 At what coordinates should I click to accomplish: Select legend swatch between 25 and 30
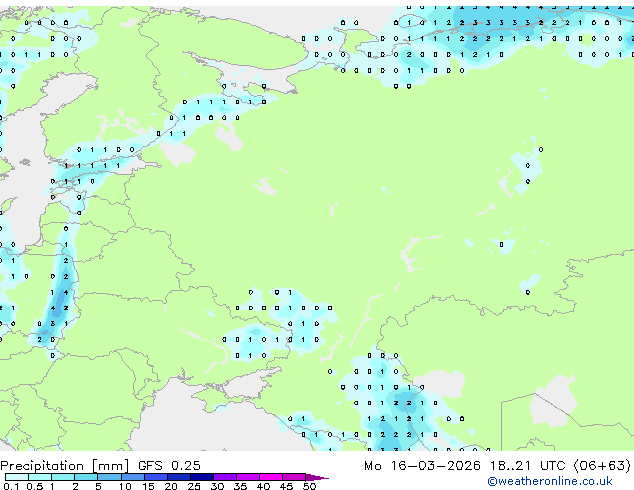202,477
